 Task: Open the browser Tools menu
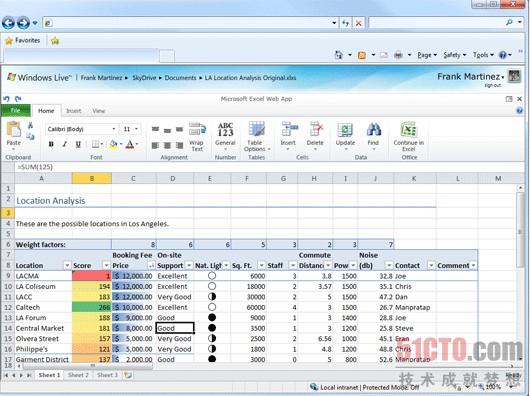click(483, 55)
